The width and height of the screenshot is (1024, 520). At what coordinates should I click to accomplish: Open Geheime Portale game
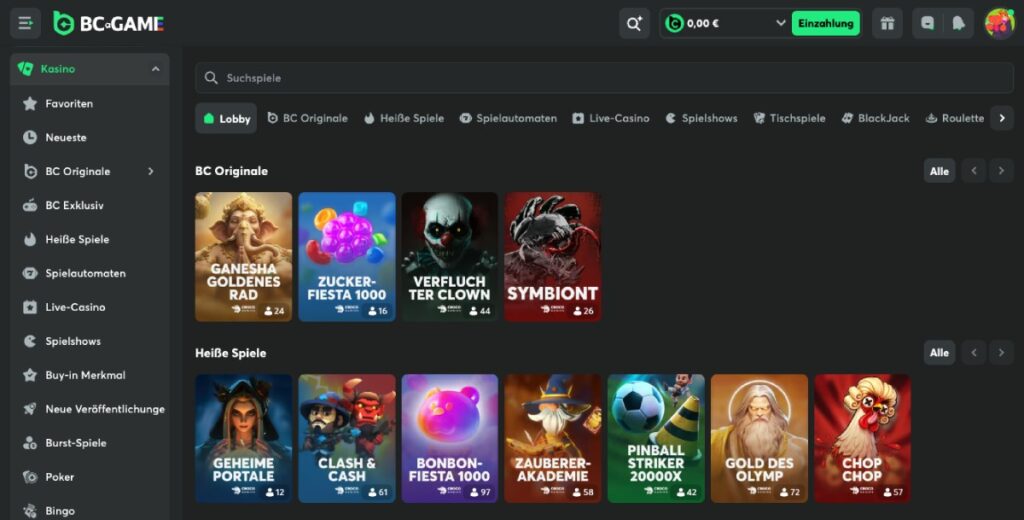[x=244, y=438]
